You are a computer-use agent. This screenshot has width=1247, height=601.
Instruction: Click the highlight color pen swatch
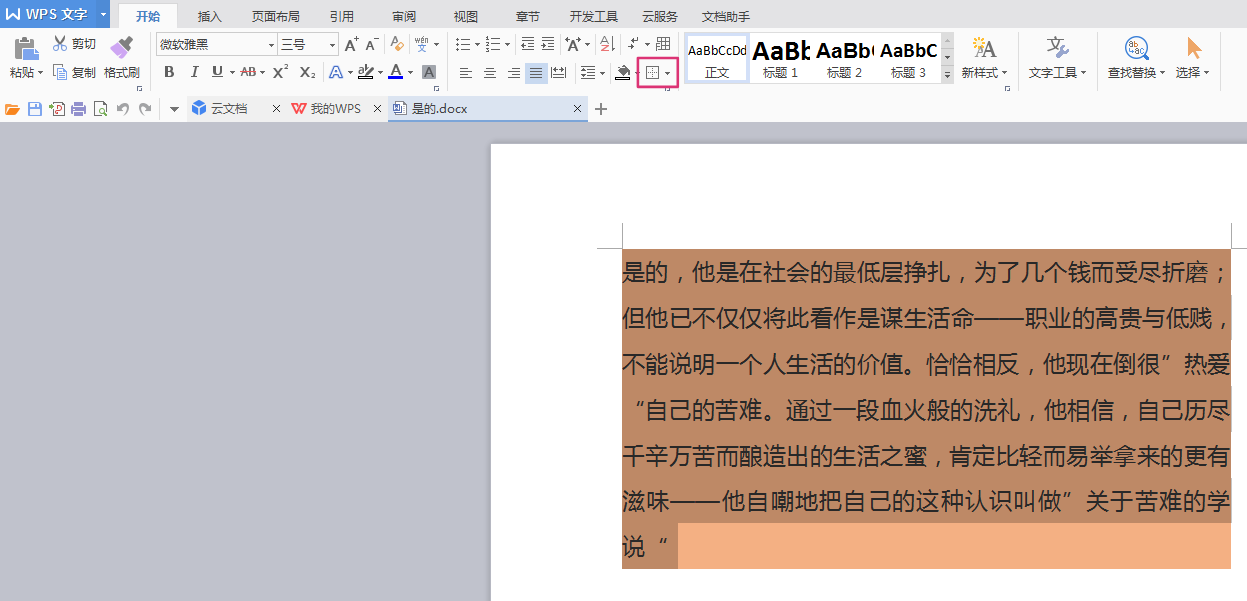tap(365, 72)
